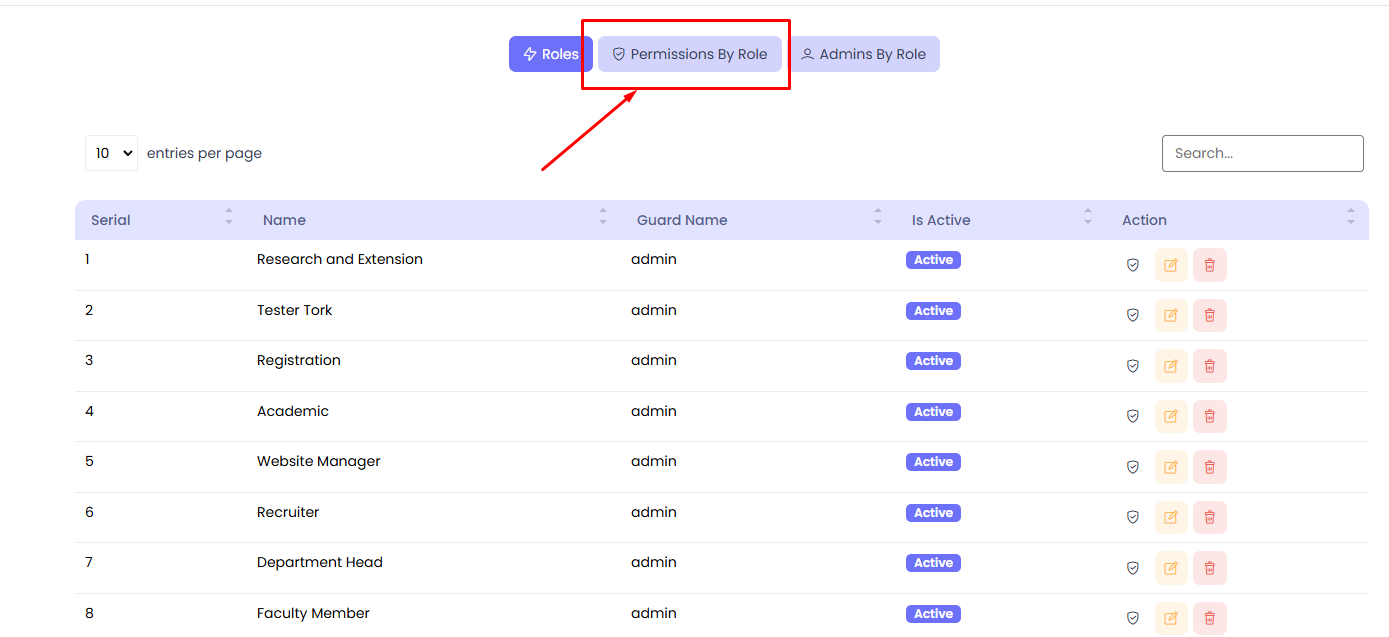This screenshot has width=1389, height=637.
Task: Switch to Permissions By Role tab
Action: (689, 54)
